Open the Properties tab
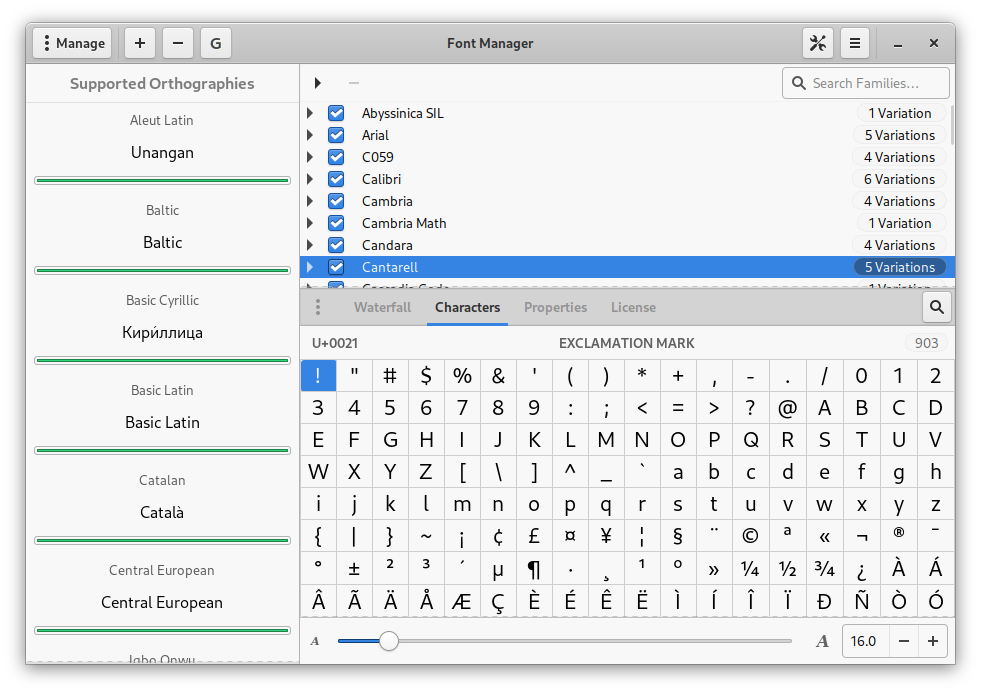 (555, 307)
